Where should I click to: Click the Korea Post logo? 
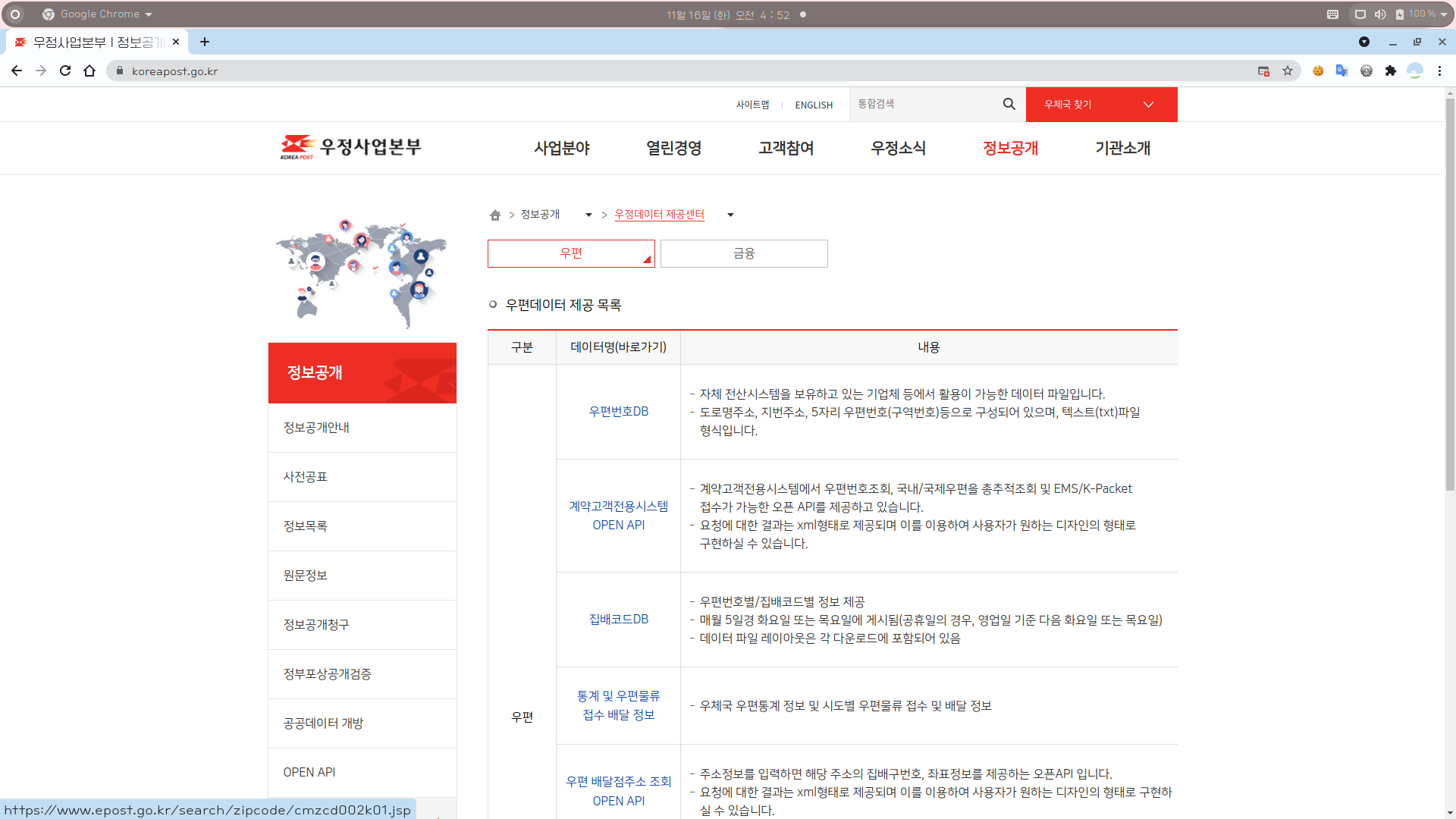pyautogui.click(x=350, y=147)
